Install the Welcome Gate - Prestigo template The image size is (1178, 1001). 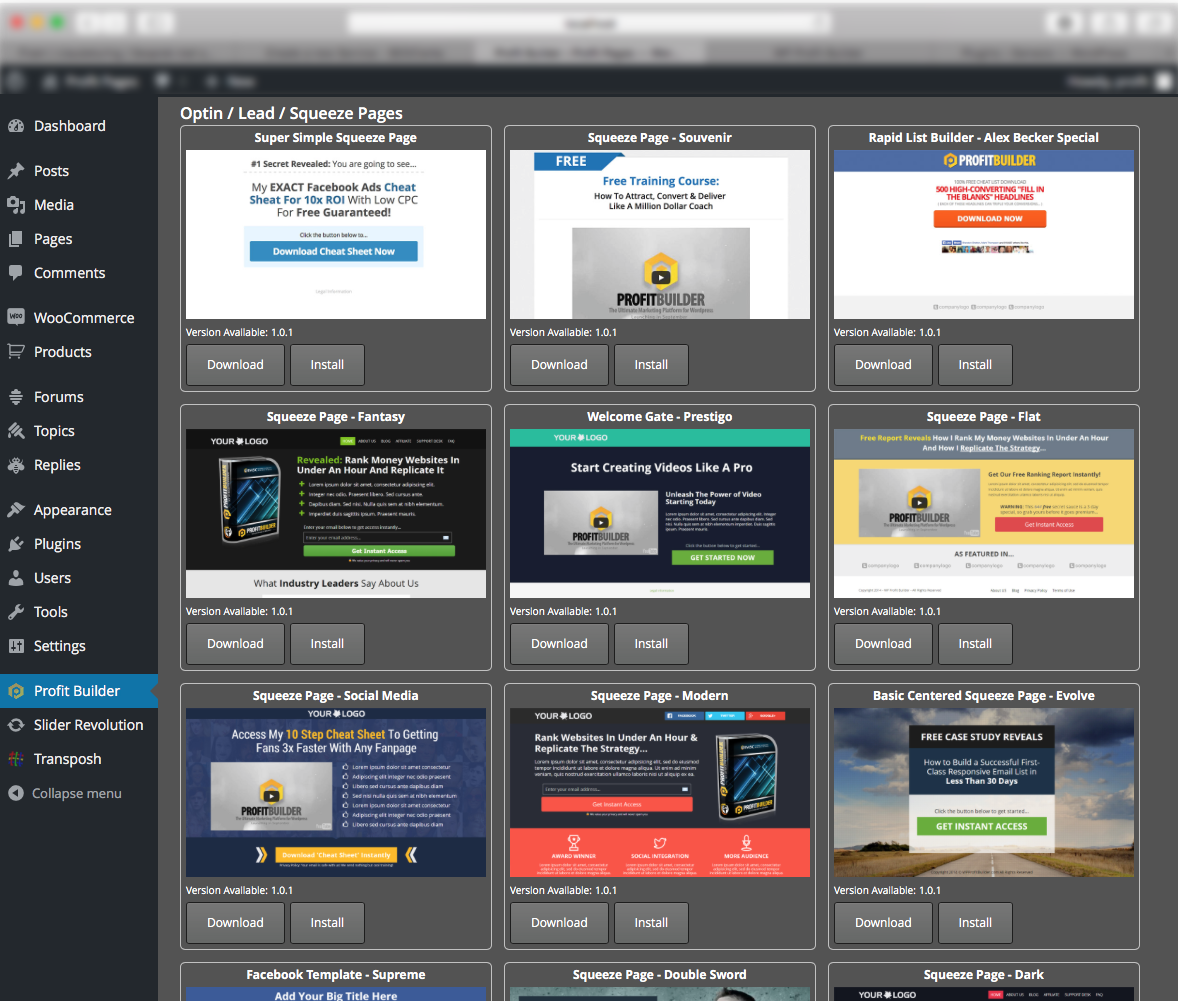point(651,644)
